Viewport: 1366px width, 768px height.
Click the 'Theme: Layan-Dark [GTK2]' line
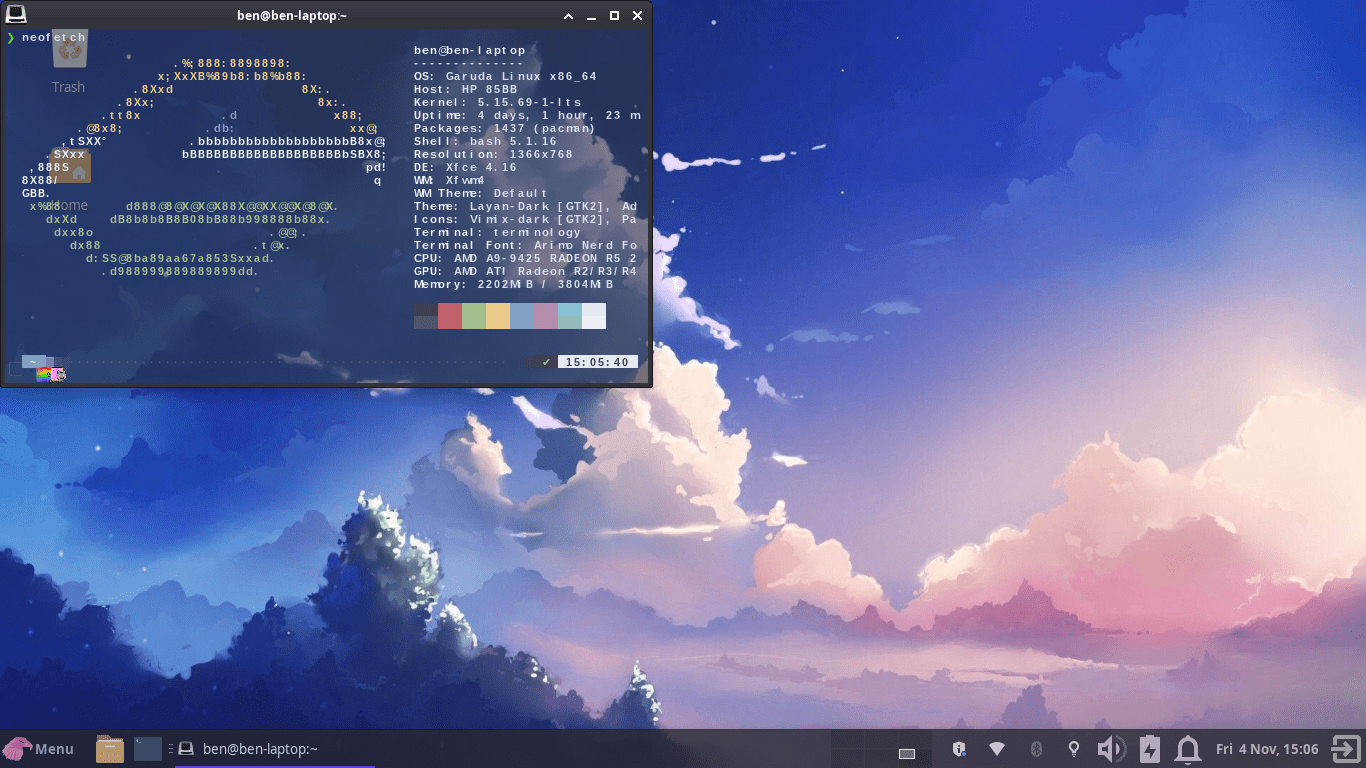point(526,206)
